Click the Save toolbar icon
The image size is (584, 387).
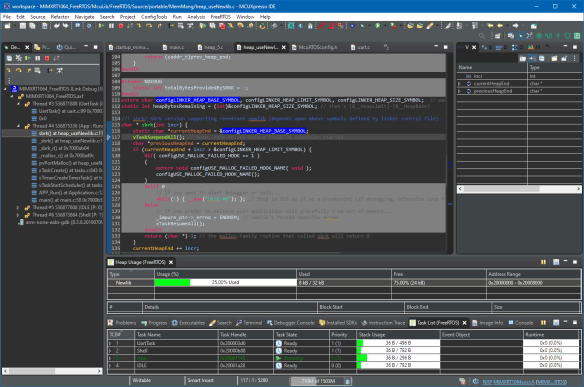(23, 26)
